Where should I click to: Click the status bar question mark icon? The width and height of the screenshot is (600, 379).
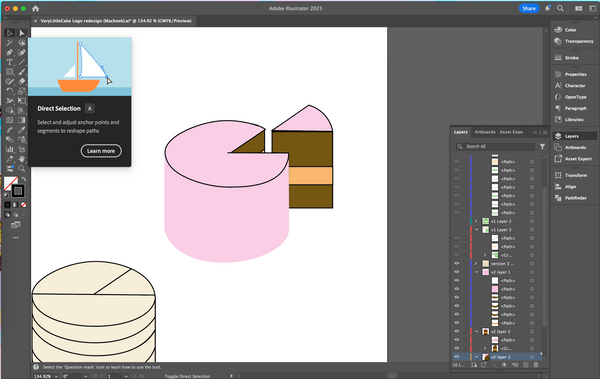tap(36, 367)
